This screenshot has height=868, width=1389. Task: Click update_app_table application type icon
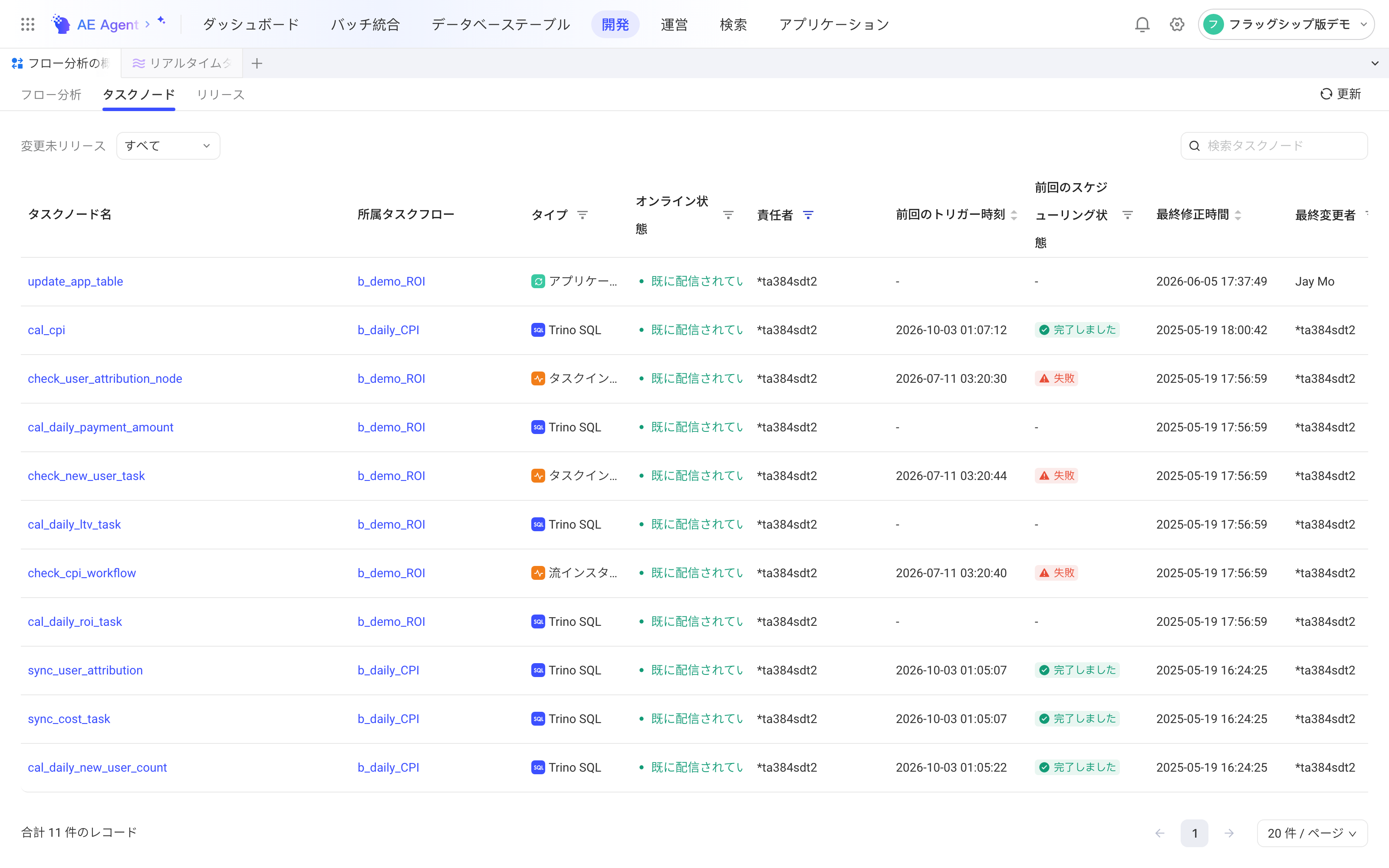(x=538, y=281)
